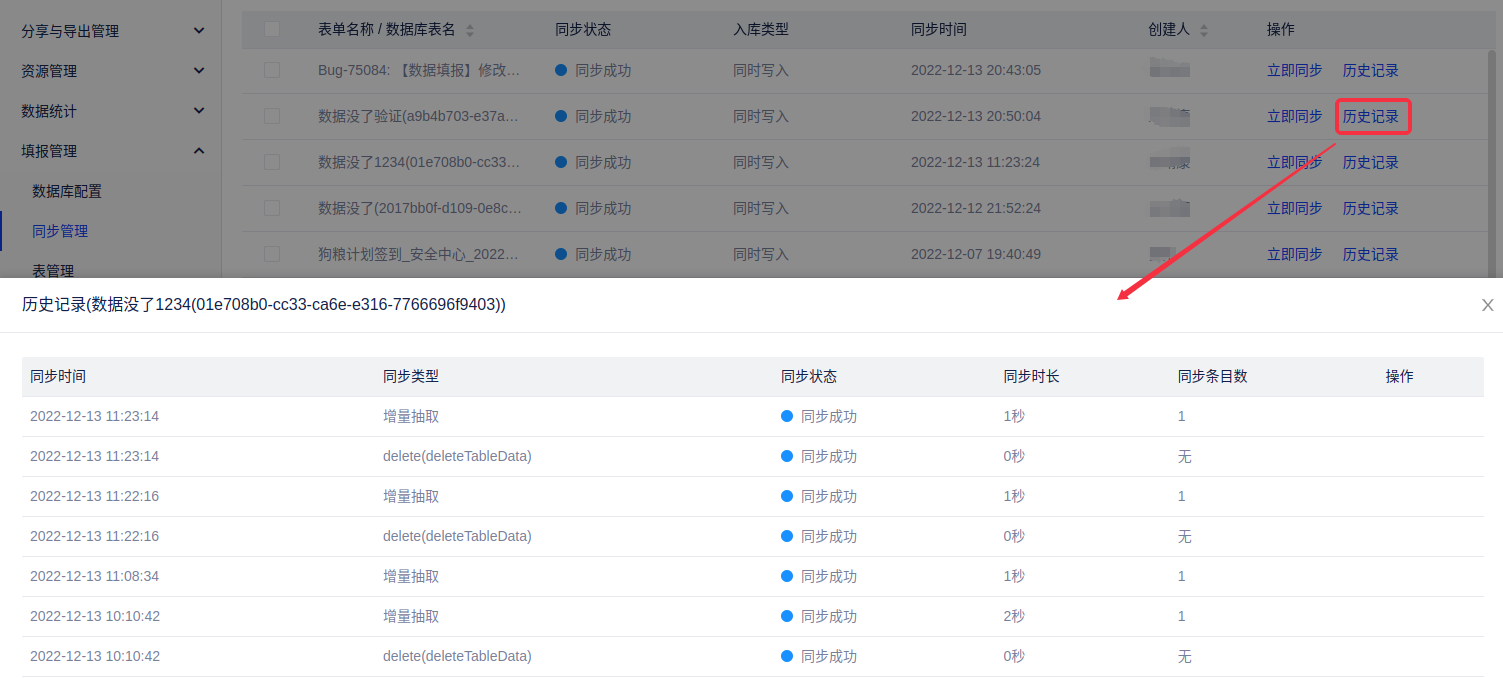Check the 数据没了验证 row checkbox
1503x678 pixels.
tap(272, 116)
